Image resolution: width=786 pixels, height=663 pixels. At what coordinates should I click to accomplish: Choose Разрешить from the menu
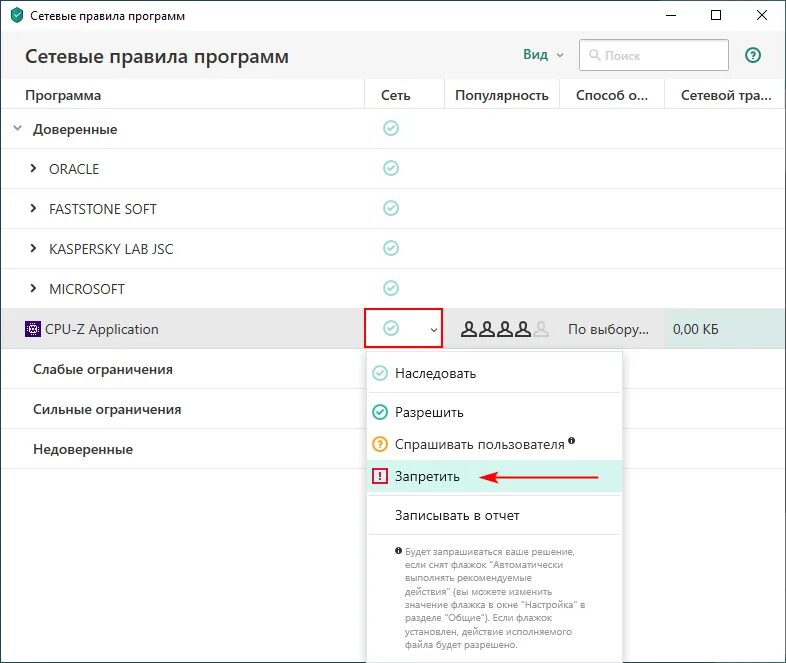click(x=494, y=412)
